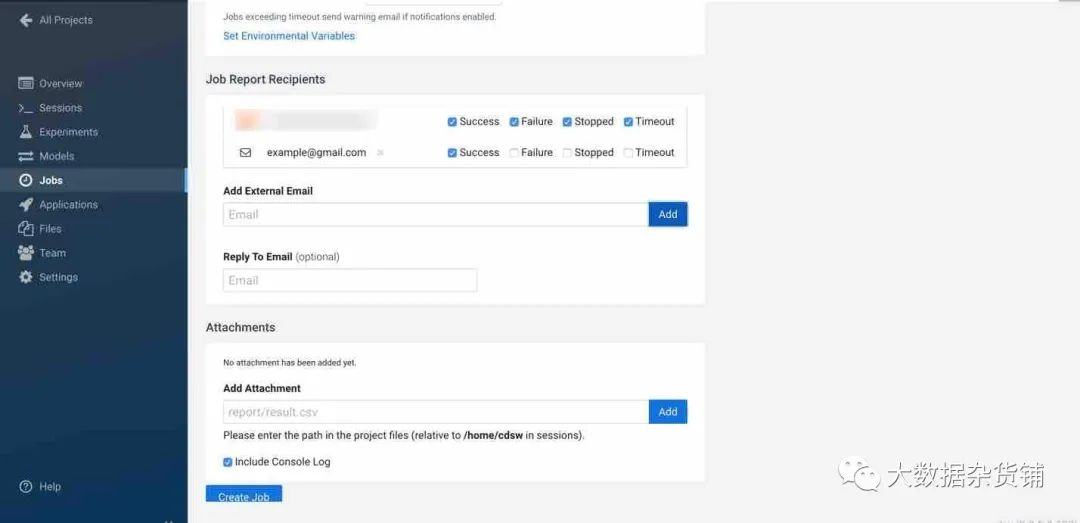The height and width of the screenshot is (523, 1080).
Task: Open the Overview page
Action: tap(61, 83)
